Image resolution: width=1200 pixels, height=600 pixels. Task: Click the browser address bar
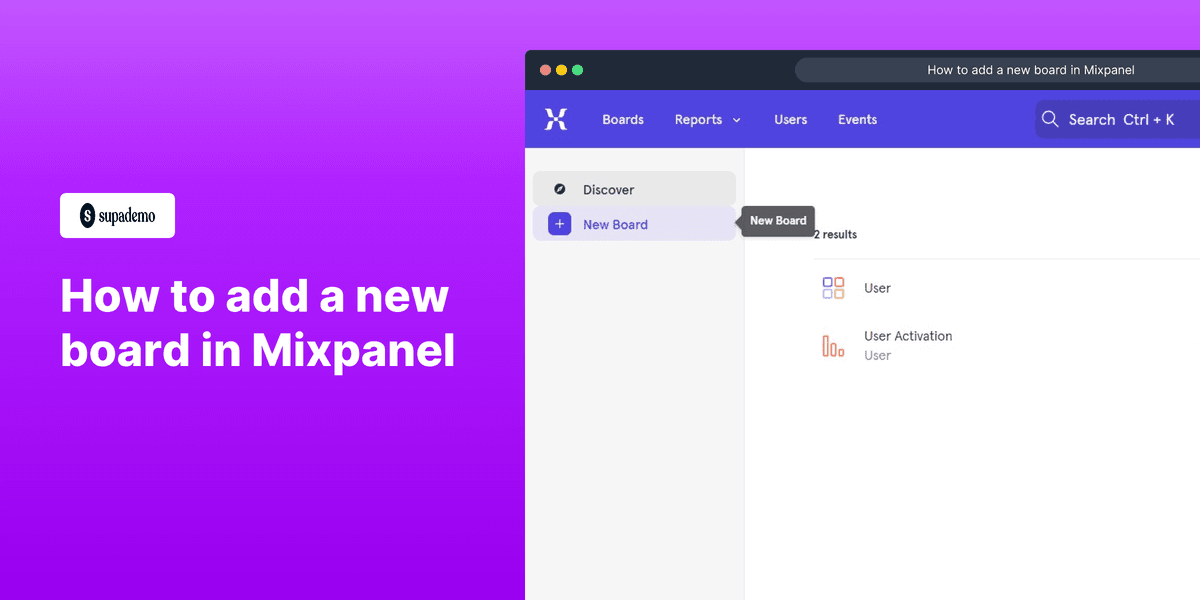point(1030,70)
